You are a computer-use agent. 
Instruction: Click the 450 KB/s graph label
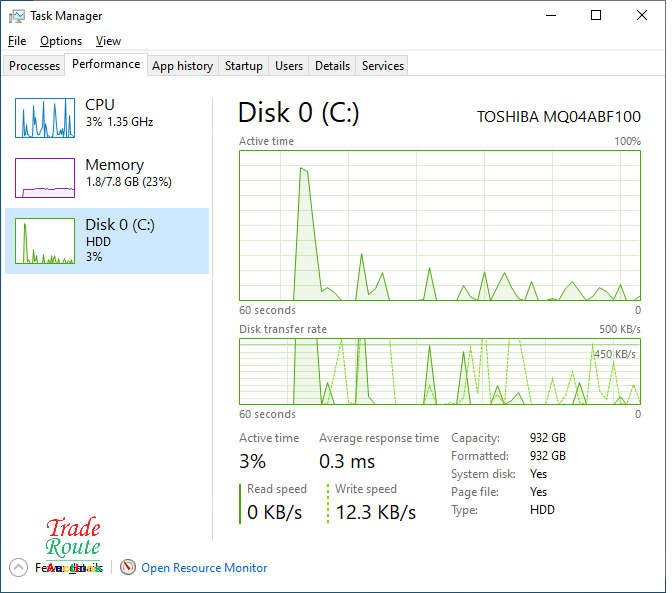(x=615, y=354)
